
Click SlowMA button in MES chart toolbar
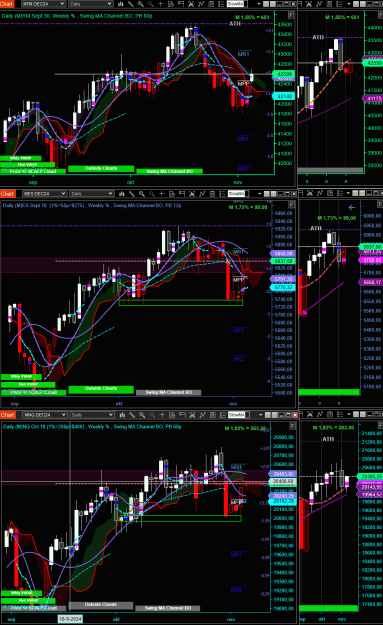(236, 194)
